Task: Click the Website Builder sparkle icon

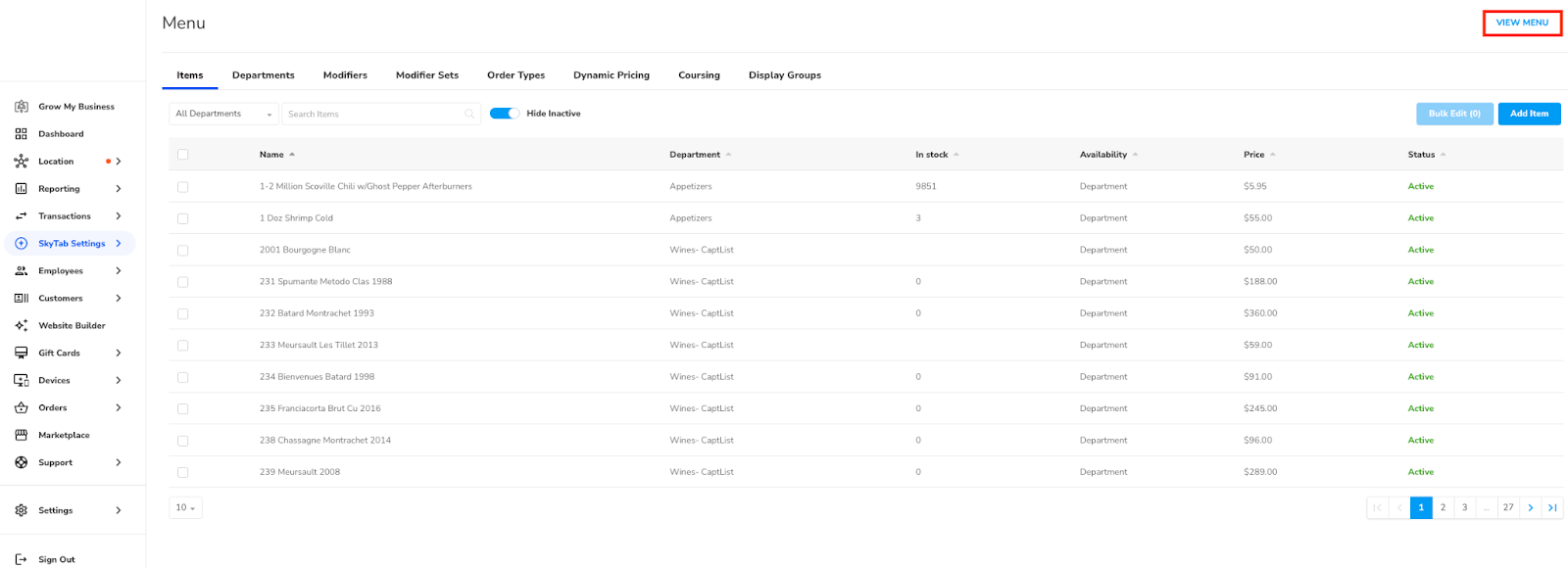Action: click(22, 326)
